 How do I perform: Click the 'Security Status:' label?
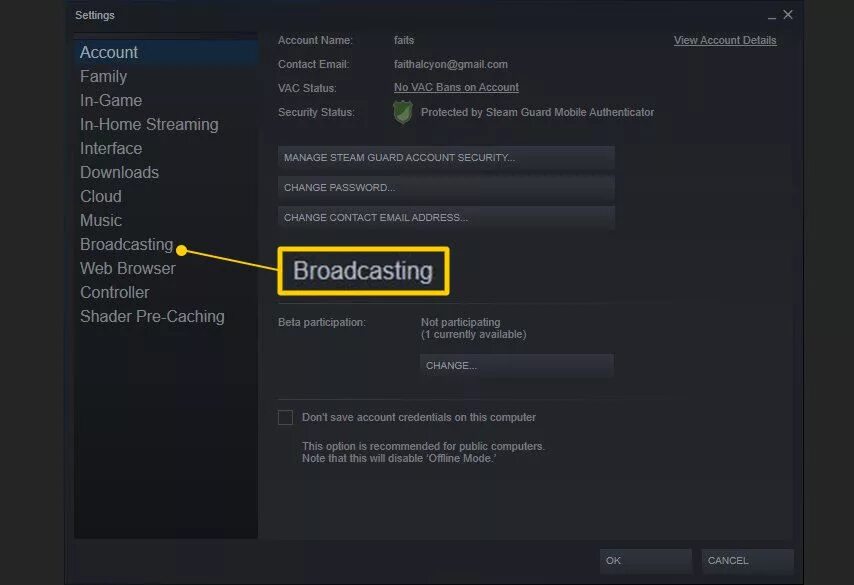click(316, 112)
